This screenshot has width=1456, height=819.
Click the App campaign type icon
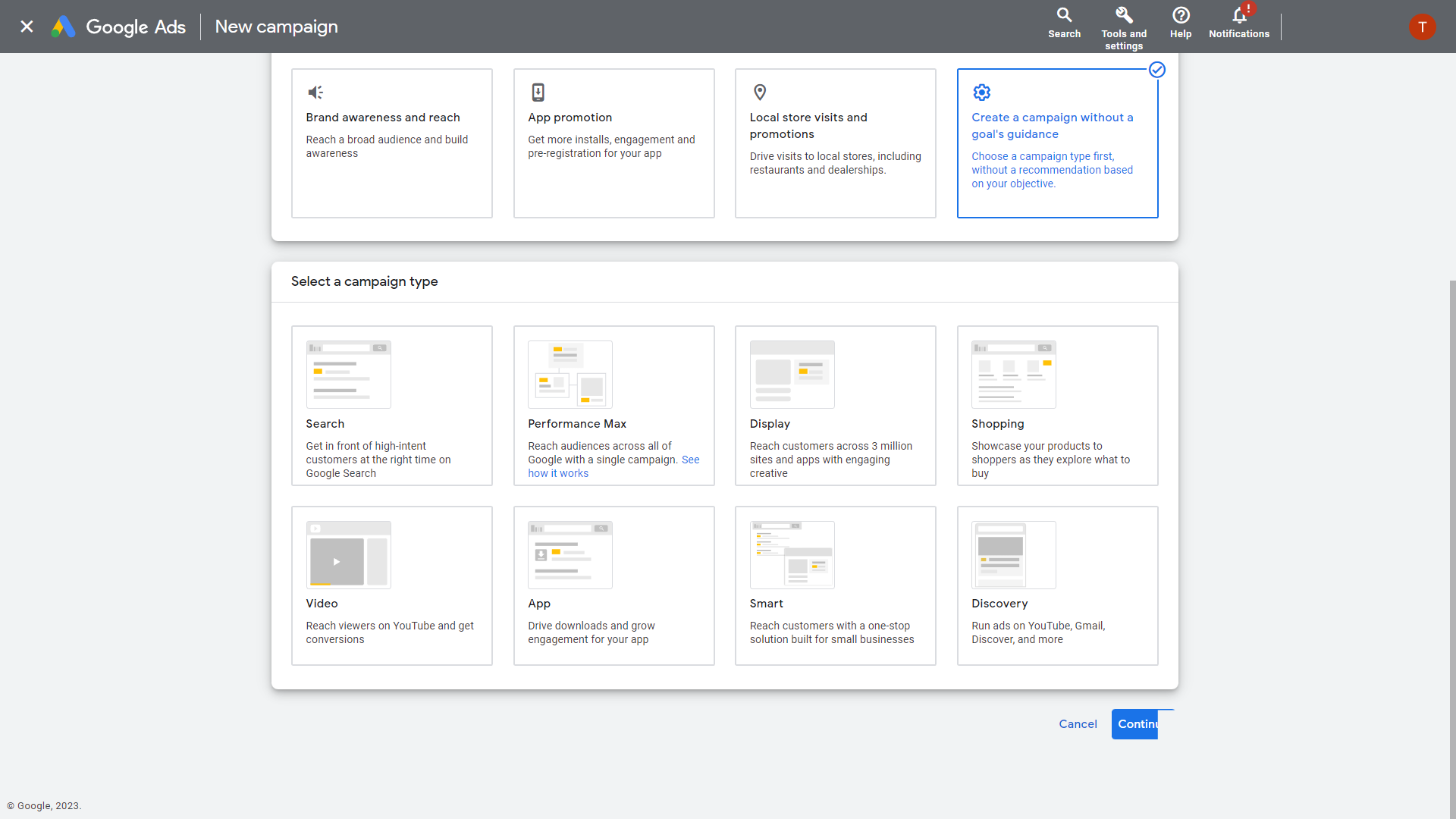coord(570,555)
